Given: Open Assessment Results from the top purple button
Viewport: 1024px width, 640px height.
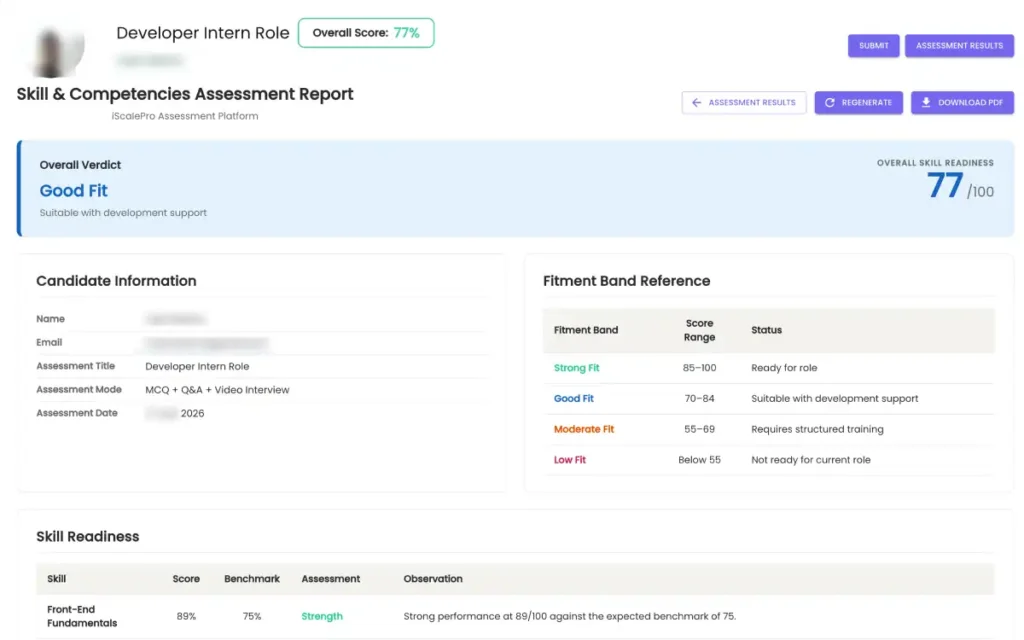Looking at the screenshot, I should pyautogui.click(x=959, y=46).
